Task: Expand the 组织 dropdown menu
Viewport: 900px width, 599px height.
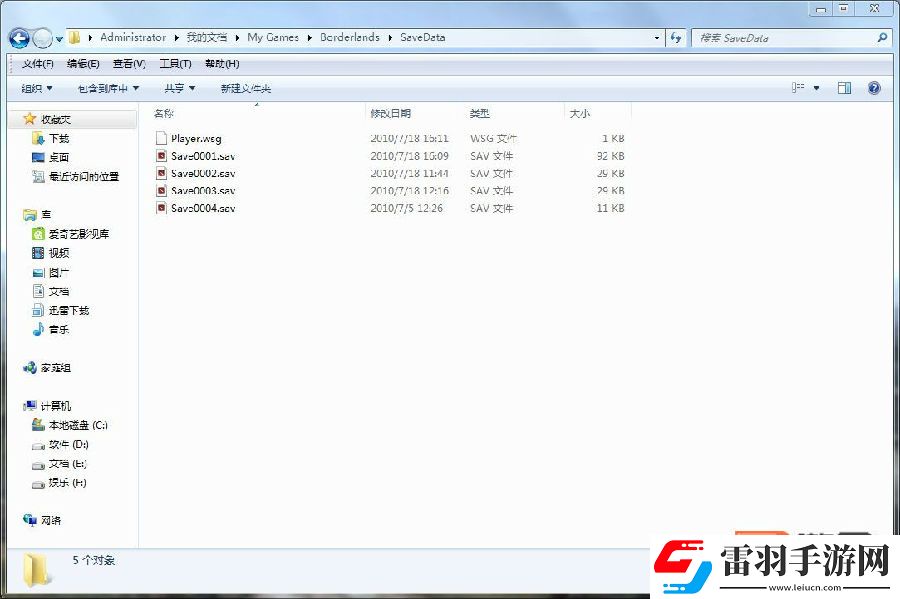Action: point(37,88)
